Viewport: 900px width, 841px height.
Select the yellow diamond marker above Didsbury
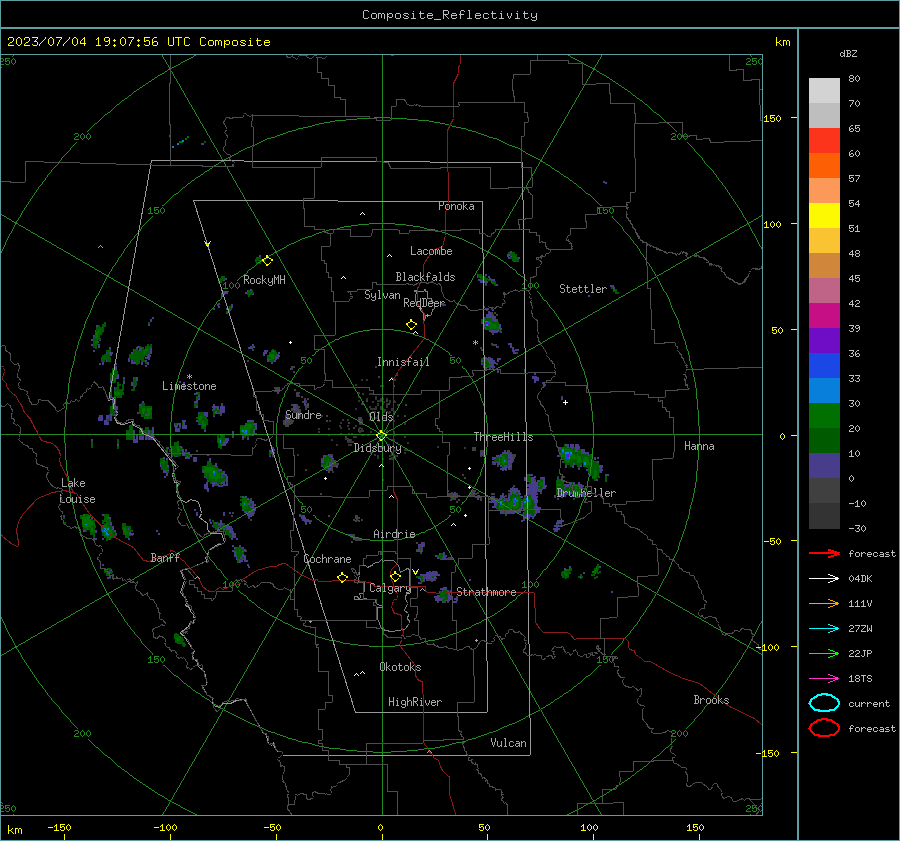click(381, 436)
